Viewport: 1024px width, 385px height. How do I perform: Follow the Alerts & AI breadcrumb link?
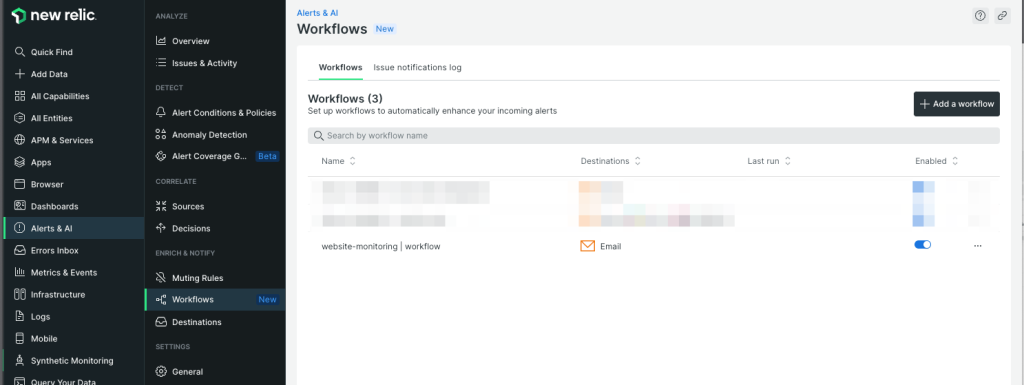click(x=317, y=12)
